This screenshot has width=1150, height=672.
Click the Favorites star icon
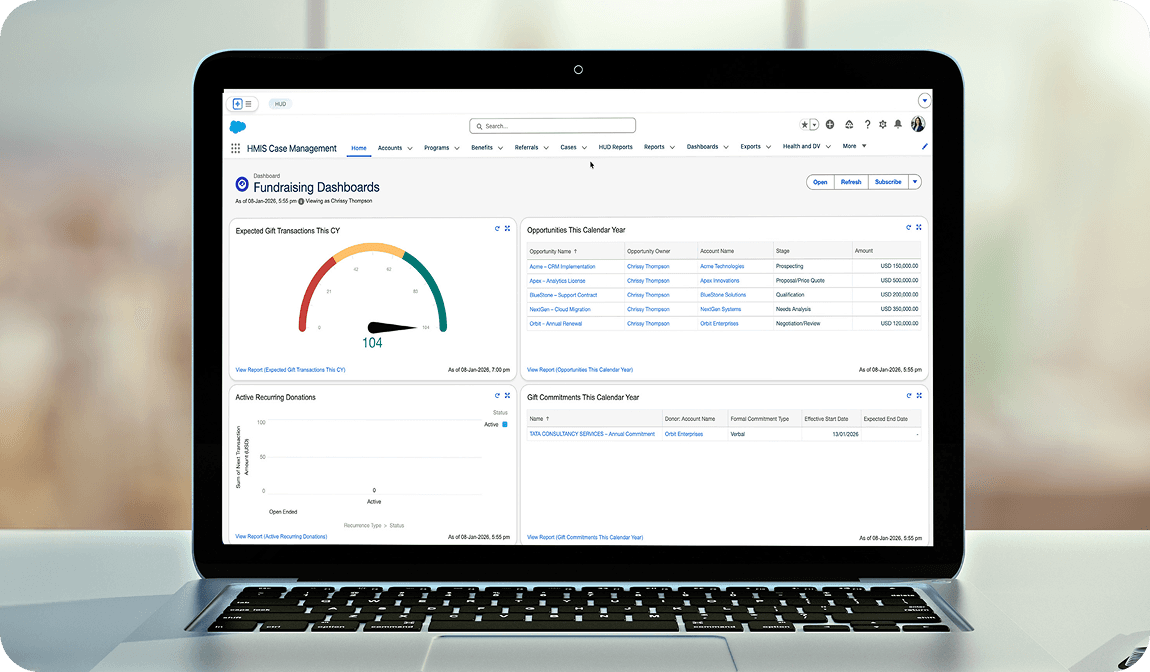point(804,125)
